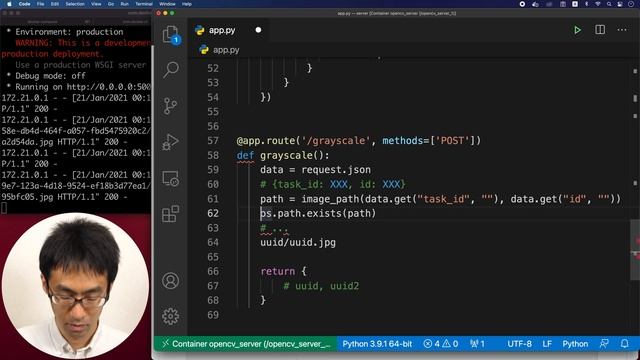Click the unsaved dot on app.py tab
This screenshot has height=360, width=640.
pos(258,30)
